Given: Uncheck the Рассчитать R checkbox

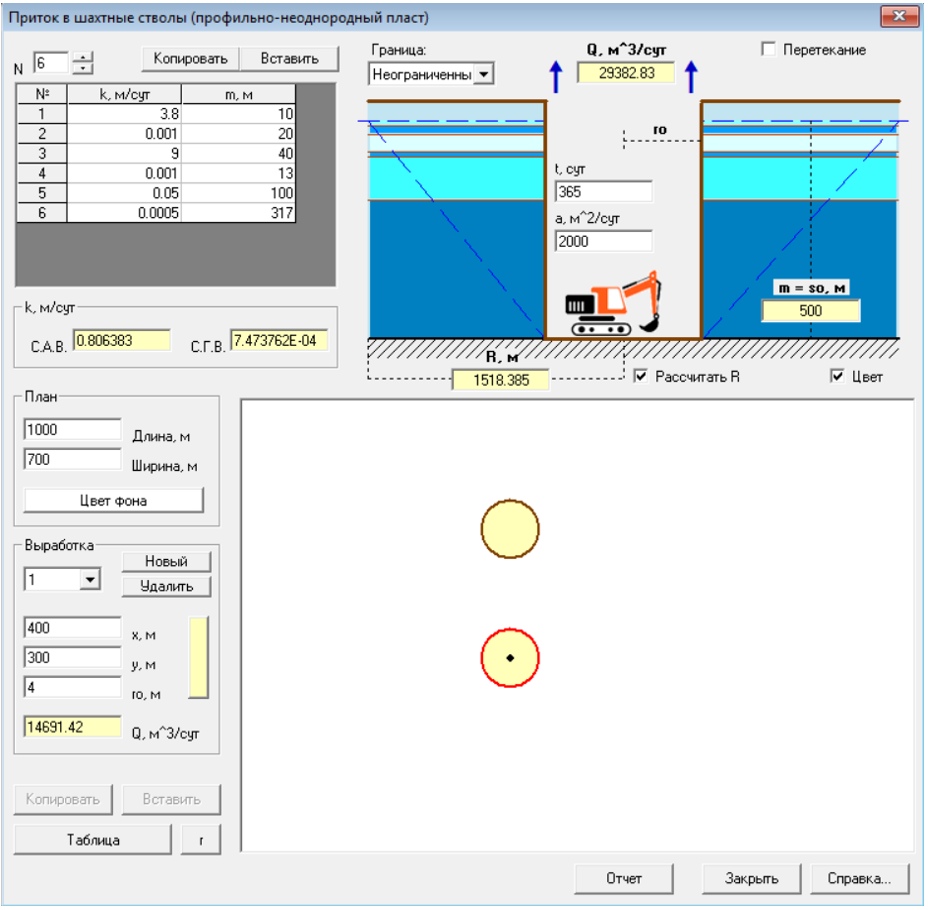Looking at the screenshot, I should [x=642, y=377].
